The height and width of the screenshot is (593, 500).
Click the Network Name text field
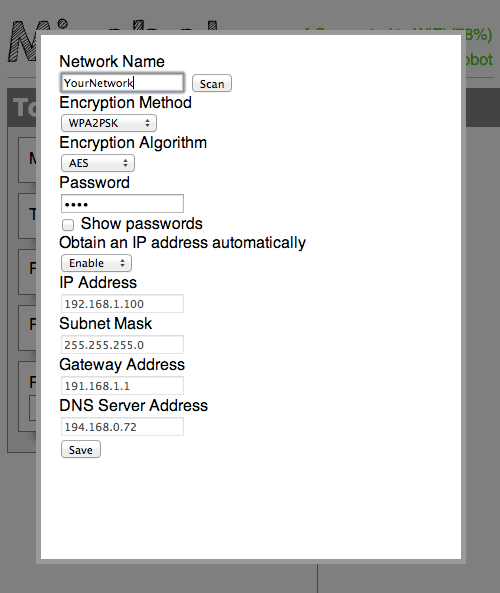pos(122,83)
